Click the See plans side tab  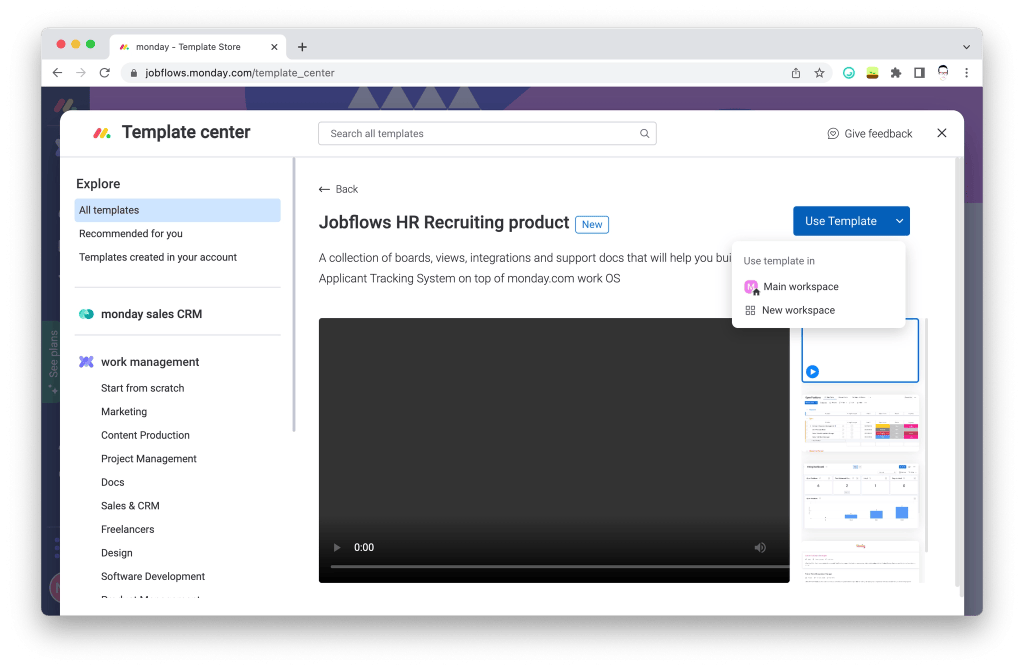click(52, 362)
